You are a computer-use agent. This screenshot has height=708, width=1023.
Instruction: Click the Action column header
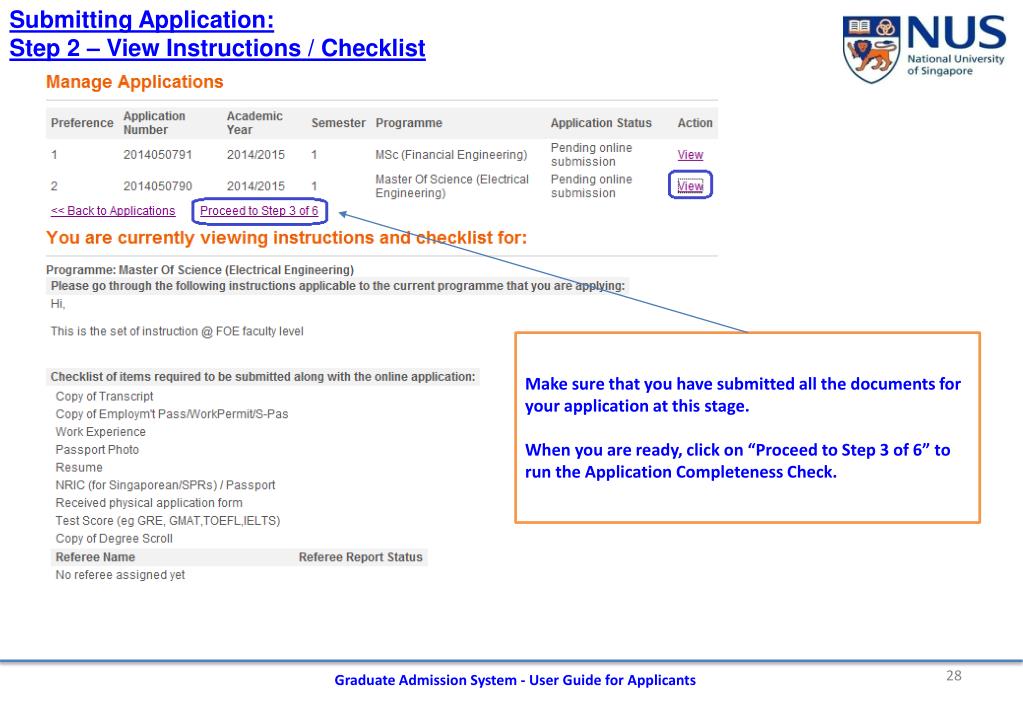(695, 123)
